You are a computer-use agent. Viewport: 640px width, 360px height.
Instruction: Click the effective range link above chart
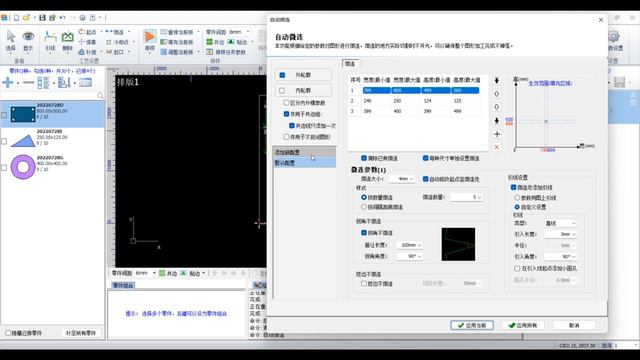[550, 83]
